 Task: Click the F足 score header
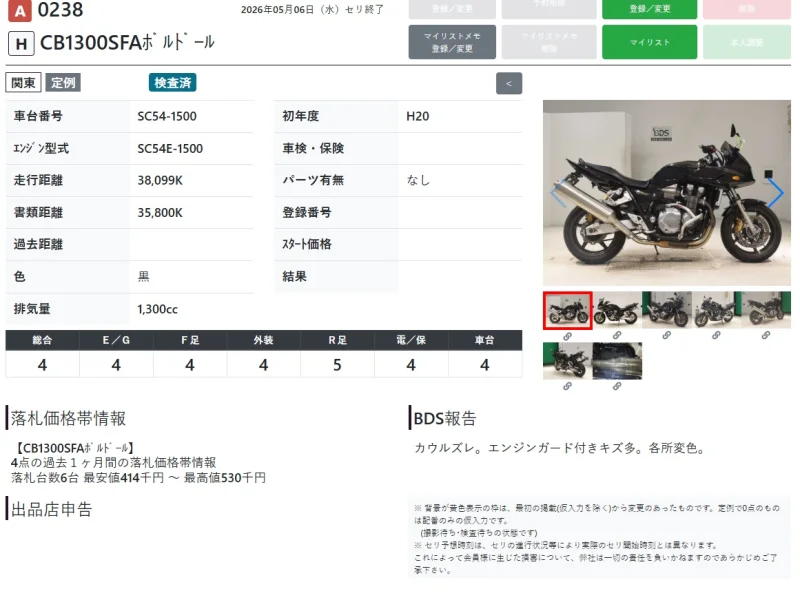190,340
